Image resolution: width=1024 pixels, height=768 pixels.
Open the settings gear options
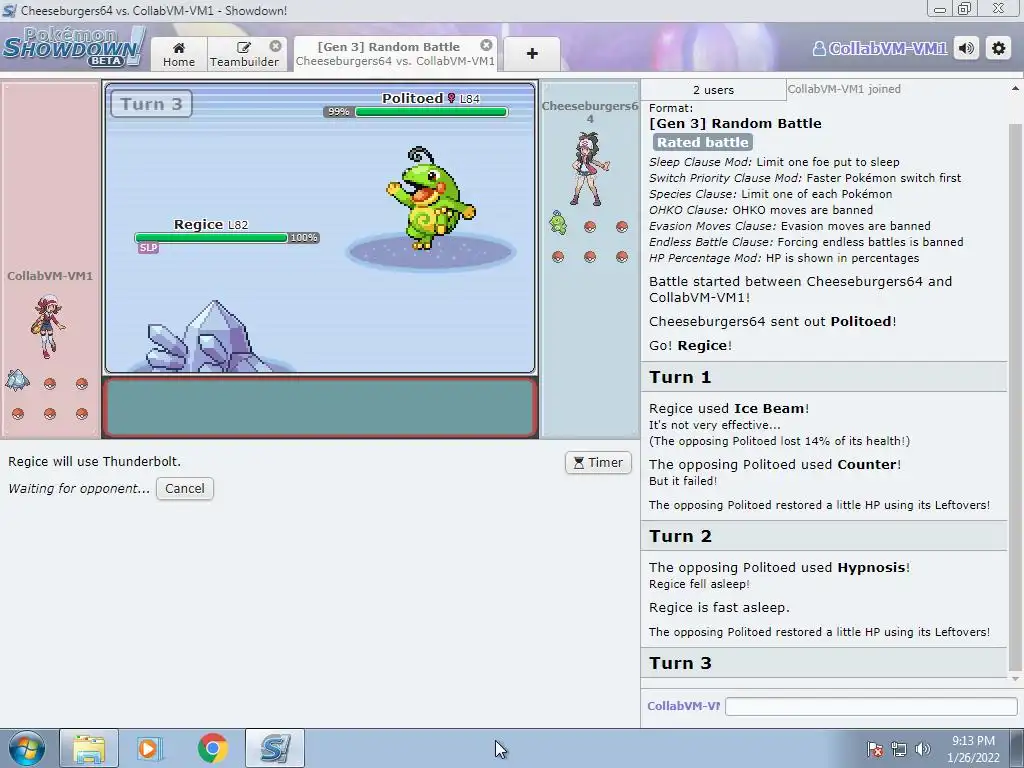(999, 48)
